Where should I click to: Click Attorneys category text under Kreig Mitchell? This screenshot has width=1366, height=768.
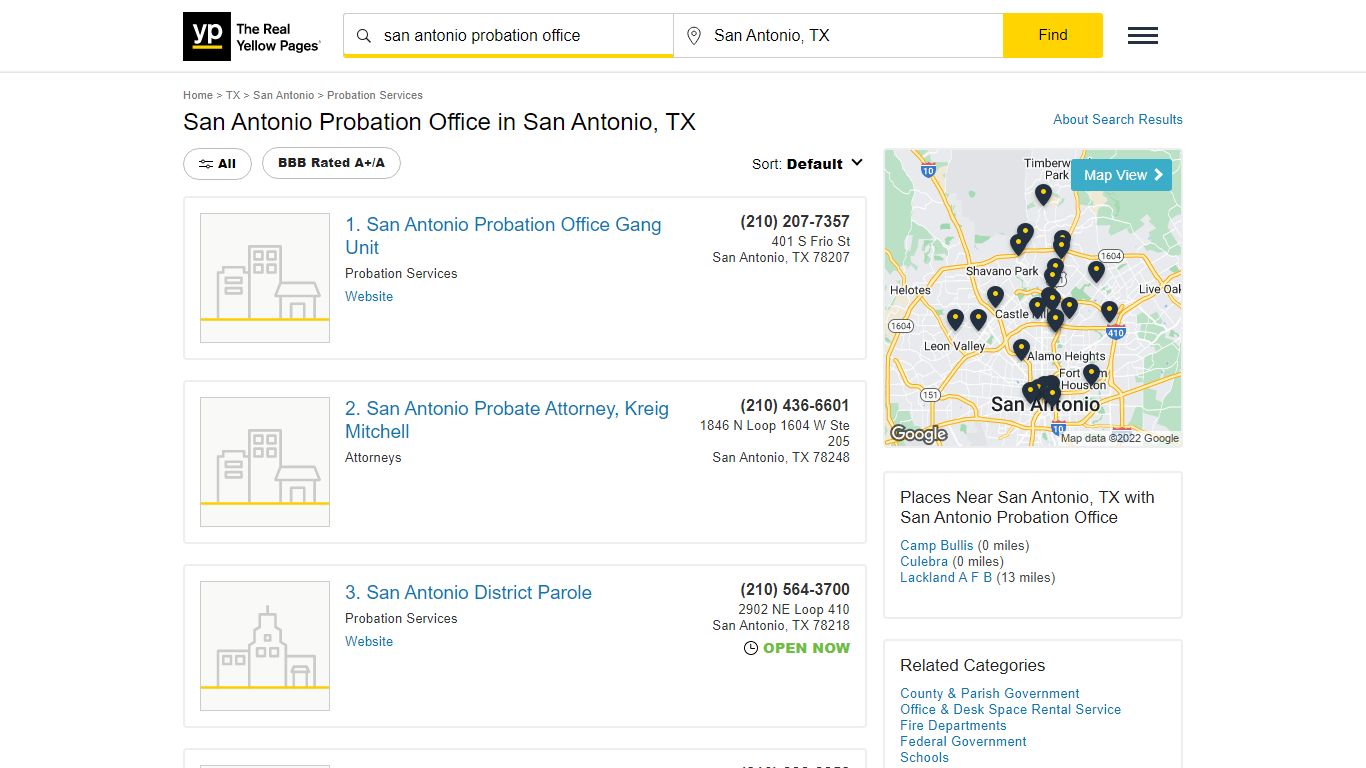point(373,457)
